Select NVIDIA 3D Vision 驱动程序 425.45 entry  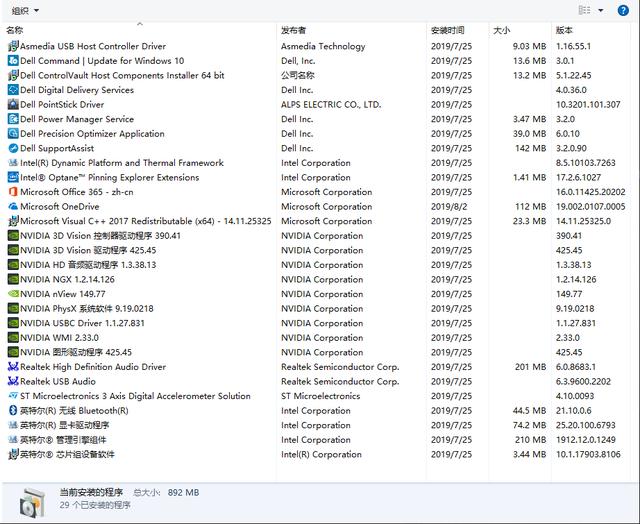[x=88, y=250]
